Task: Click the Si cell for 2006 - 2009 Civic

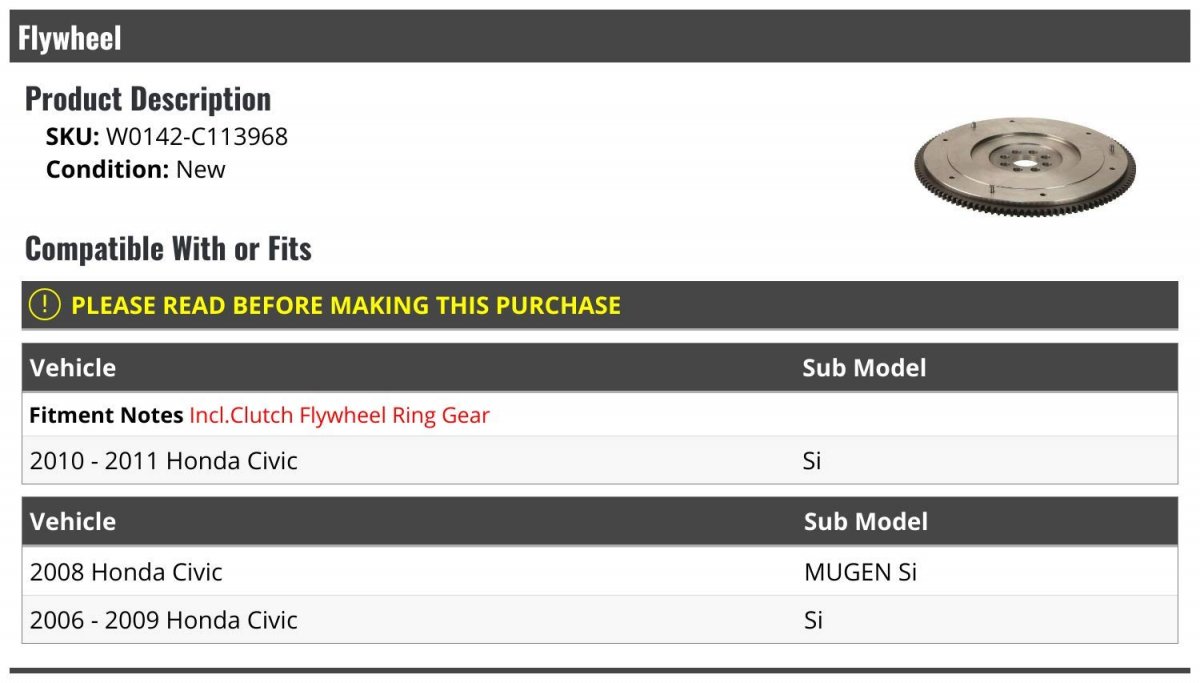Action: coord(813,620)
